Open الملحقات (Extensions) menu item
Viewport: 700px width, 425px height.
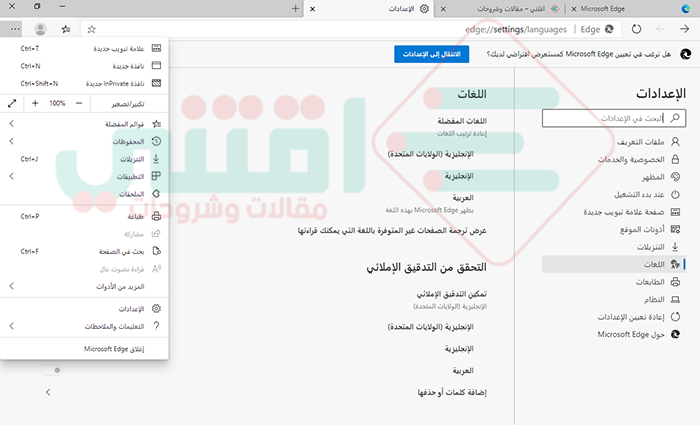84,194
